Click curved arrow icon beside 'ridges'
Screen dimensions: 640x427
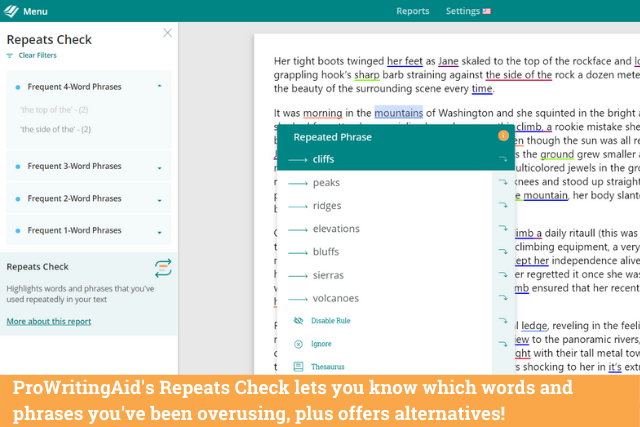pyautogui.click(x=503, y=205)
